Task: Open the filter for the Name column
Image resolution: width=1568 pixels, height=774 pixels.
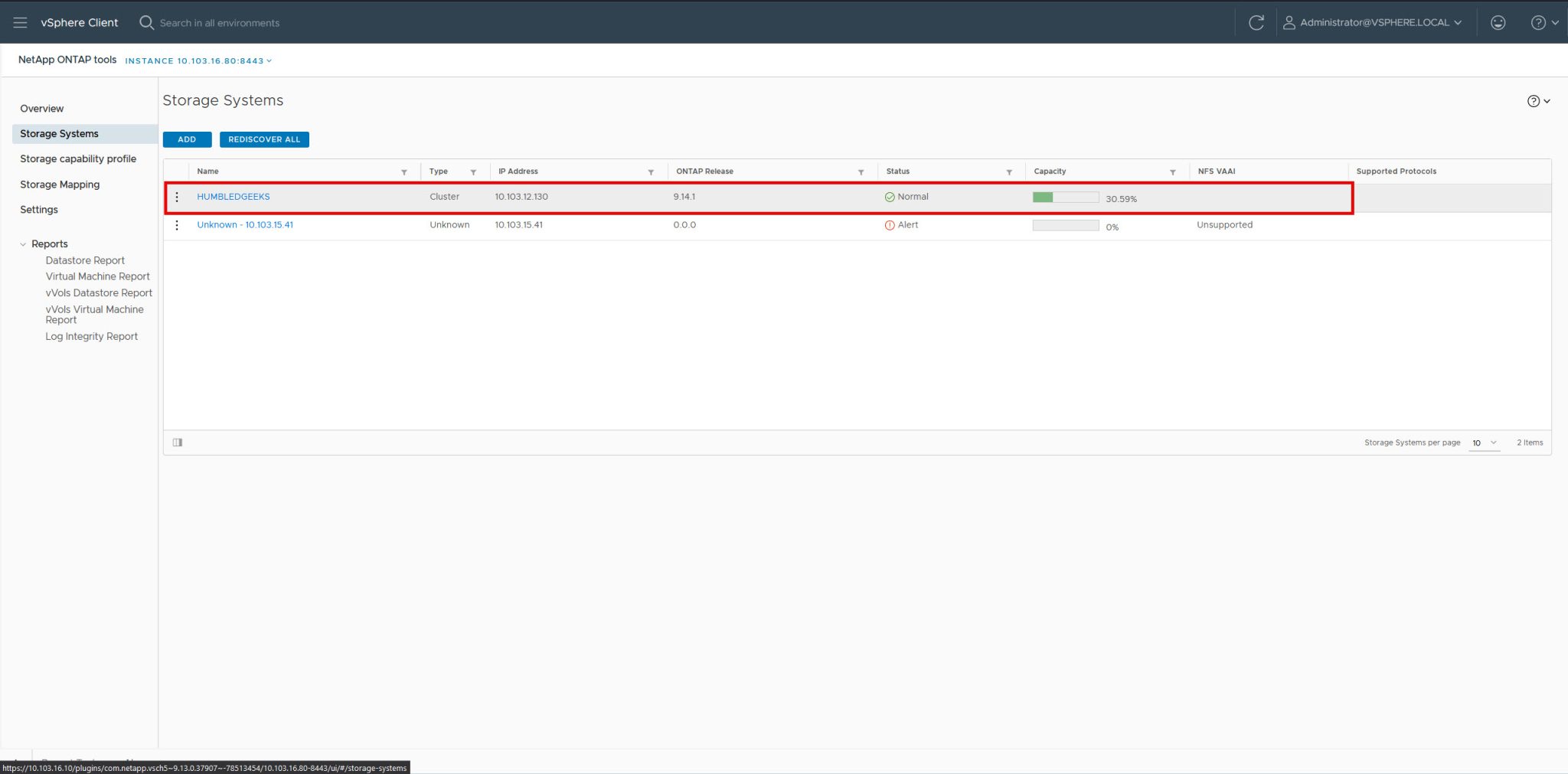Action: [x=405, y=171]
